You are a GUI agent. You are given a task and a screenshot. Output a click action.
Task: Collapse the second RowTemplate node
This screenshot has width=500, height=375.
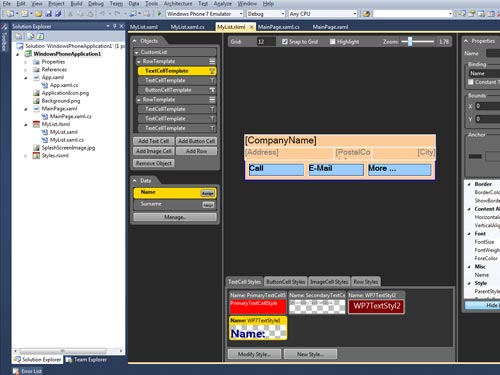[x=139, y=100]
